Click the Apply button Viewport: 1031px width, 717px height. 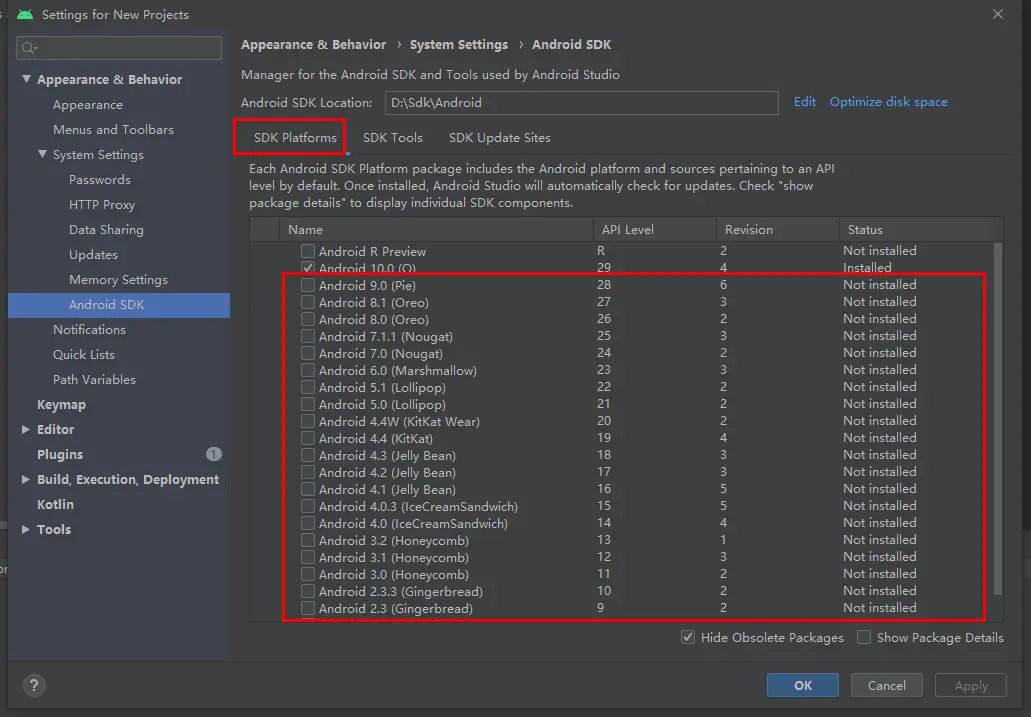click(x=971, y=685)
